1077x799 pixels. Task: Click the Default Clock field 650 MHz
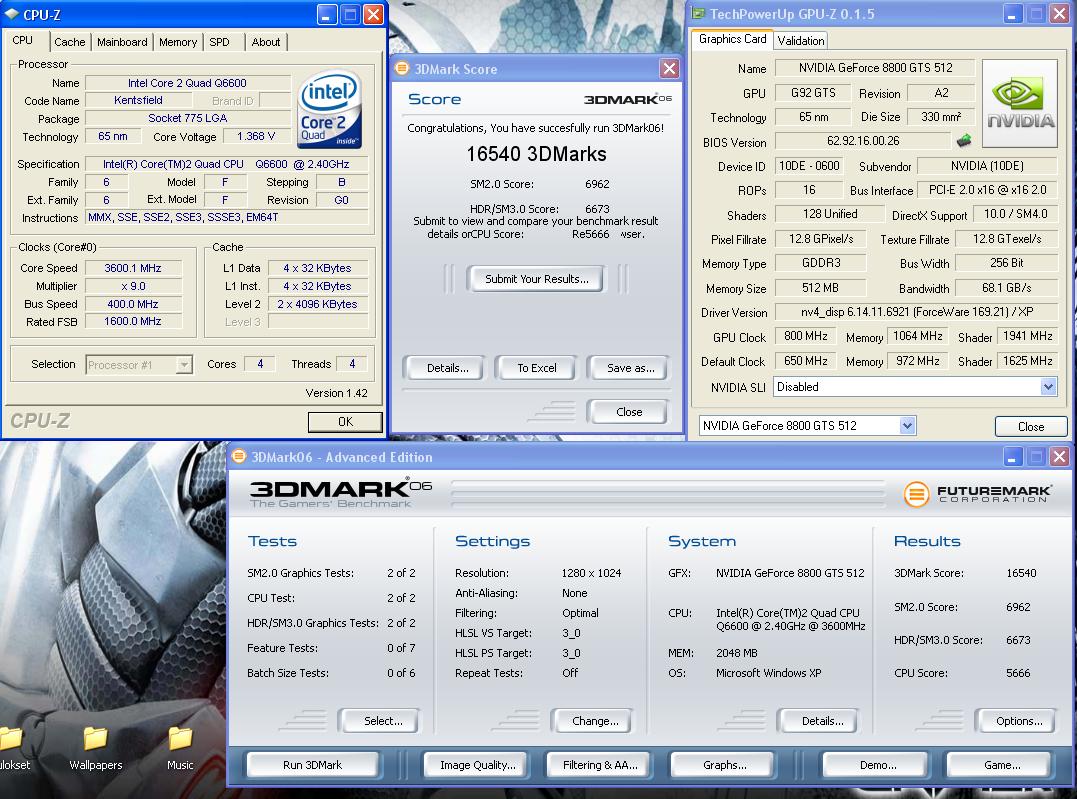click(x=805, y=361)
